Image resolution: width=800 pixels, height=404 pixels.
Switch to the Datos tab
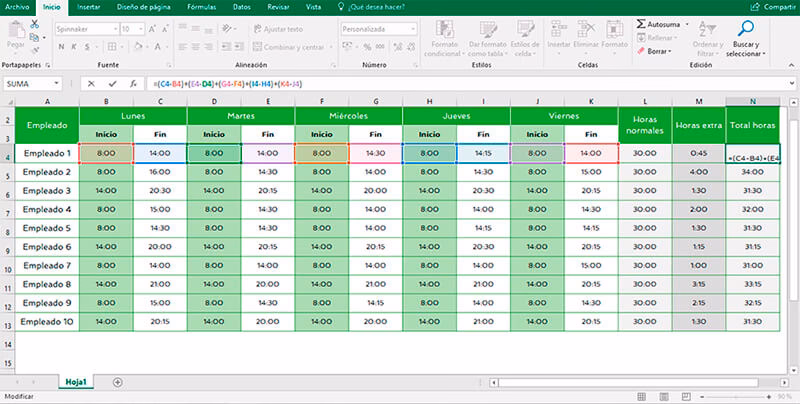click(x=242, y=7)
